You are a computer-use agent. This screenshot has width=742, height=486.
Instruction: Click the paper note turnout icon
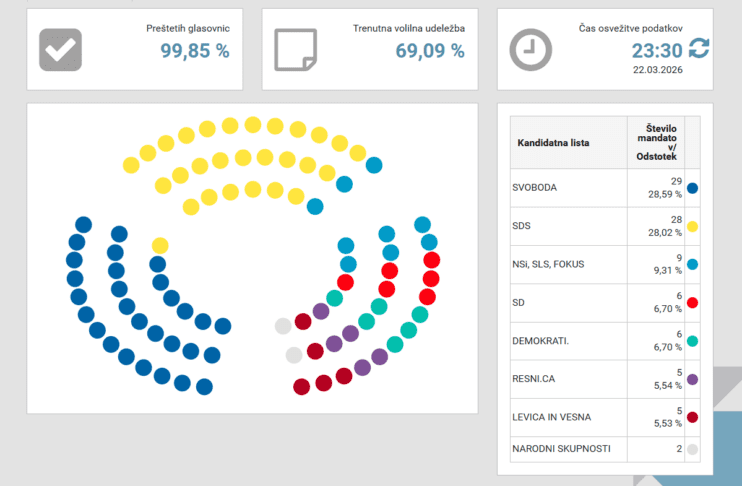pos(296,49)
